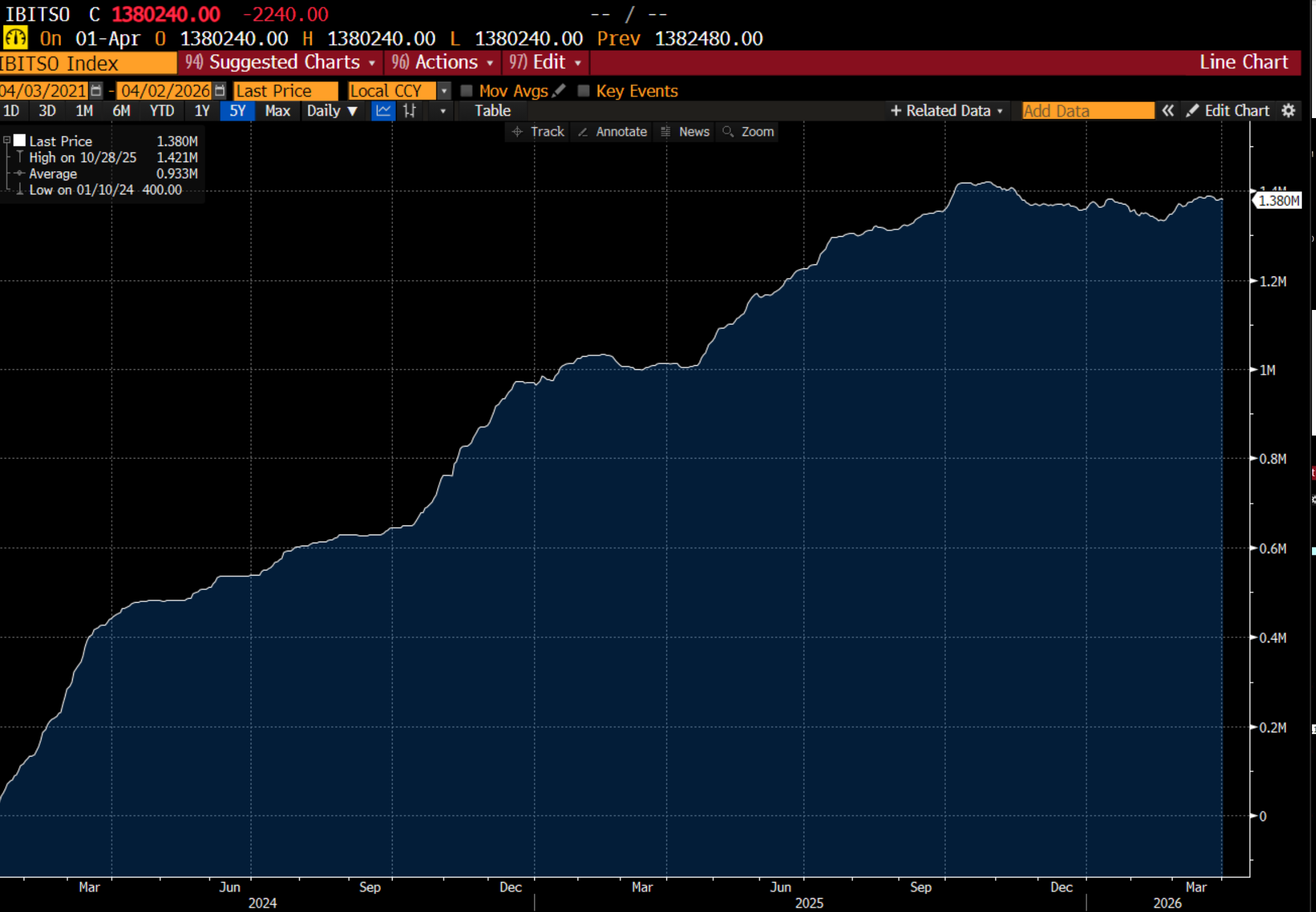Open the end date calendar picker

click(220, 90)
